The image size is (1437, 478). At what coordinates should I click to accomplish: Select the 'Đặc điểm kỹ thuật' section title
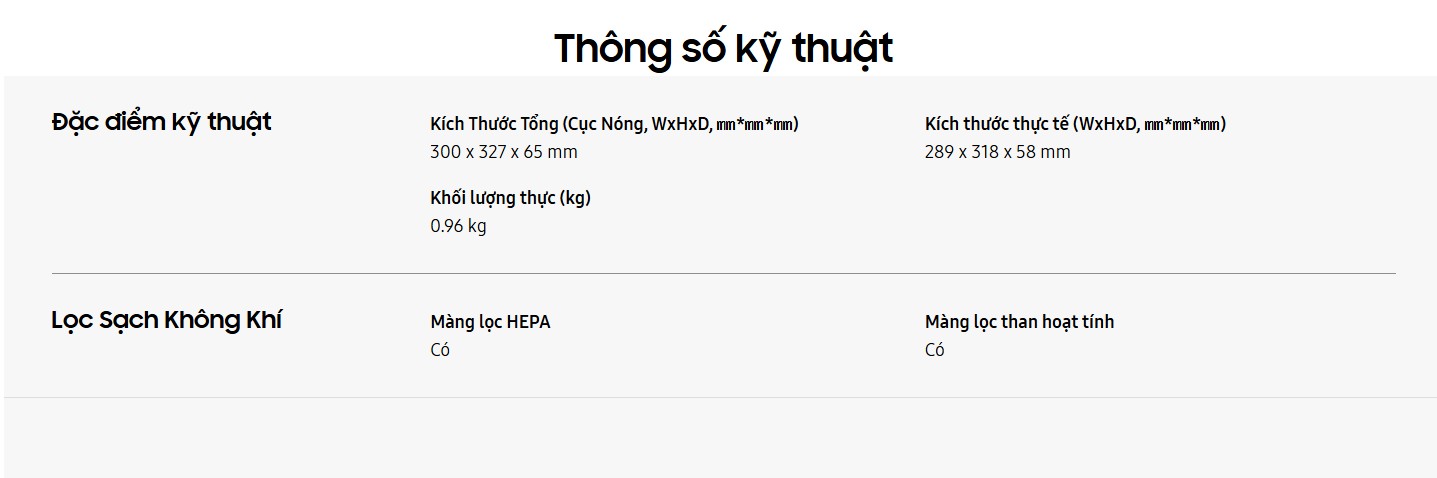click(x=161, y=123)
